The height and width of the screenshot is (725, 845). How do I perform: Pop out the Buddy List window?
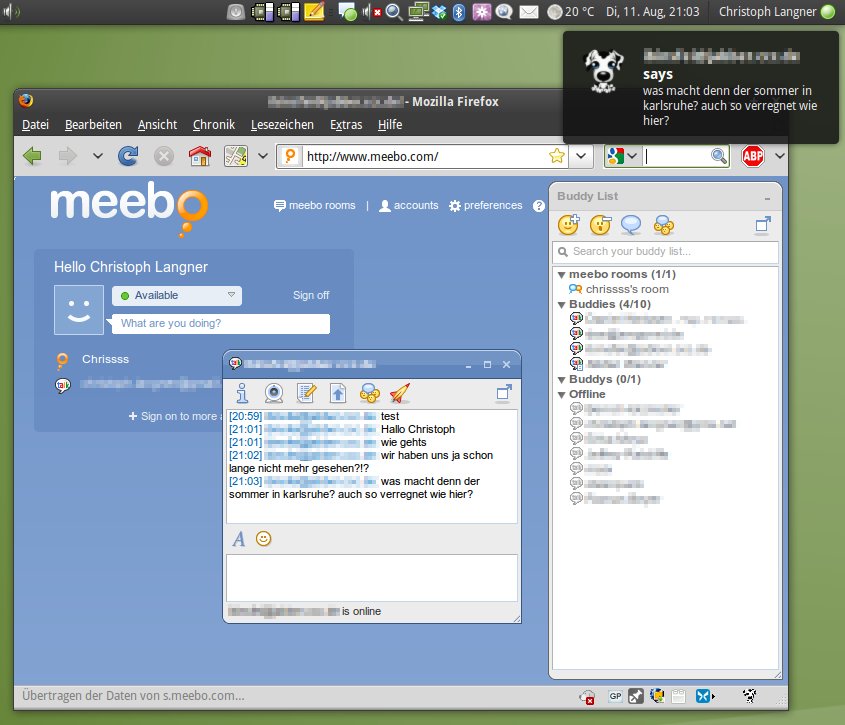[763, 224]
